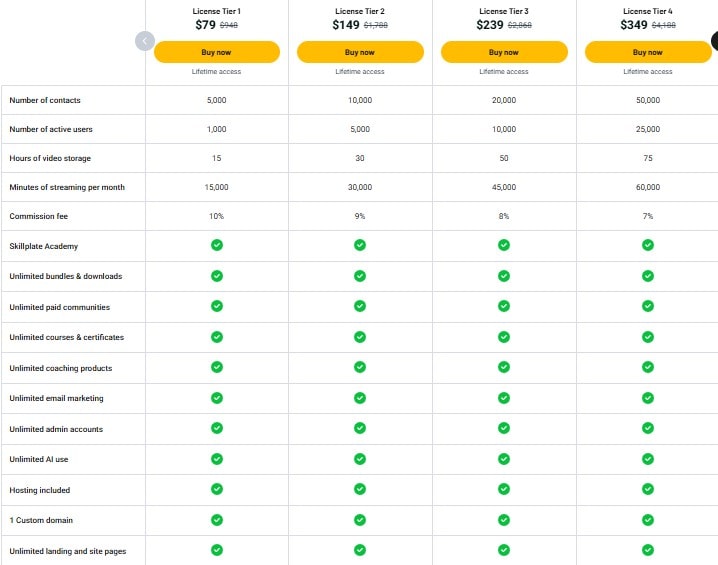This screenshot has width=718, height=565.
Task: Click Hosting included check, Tier 4
Action: [x=648, y=489]
